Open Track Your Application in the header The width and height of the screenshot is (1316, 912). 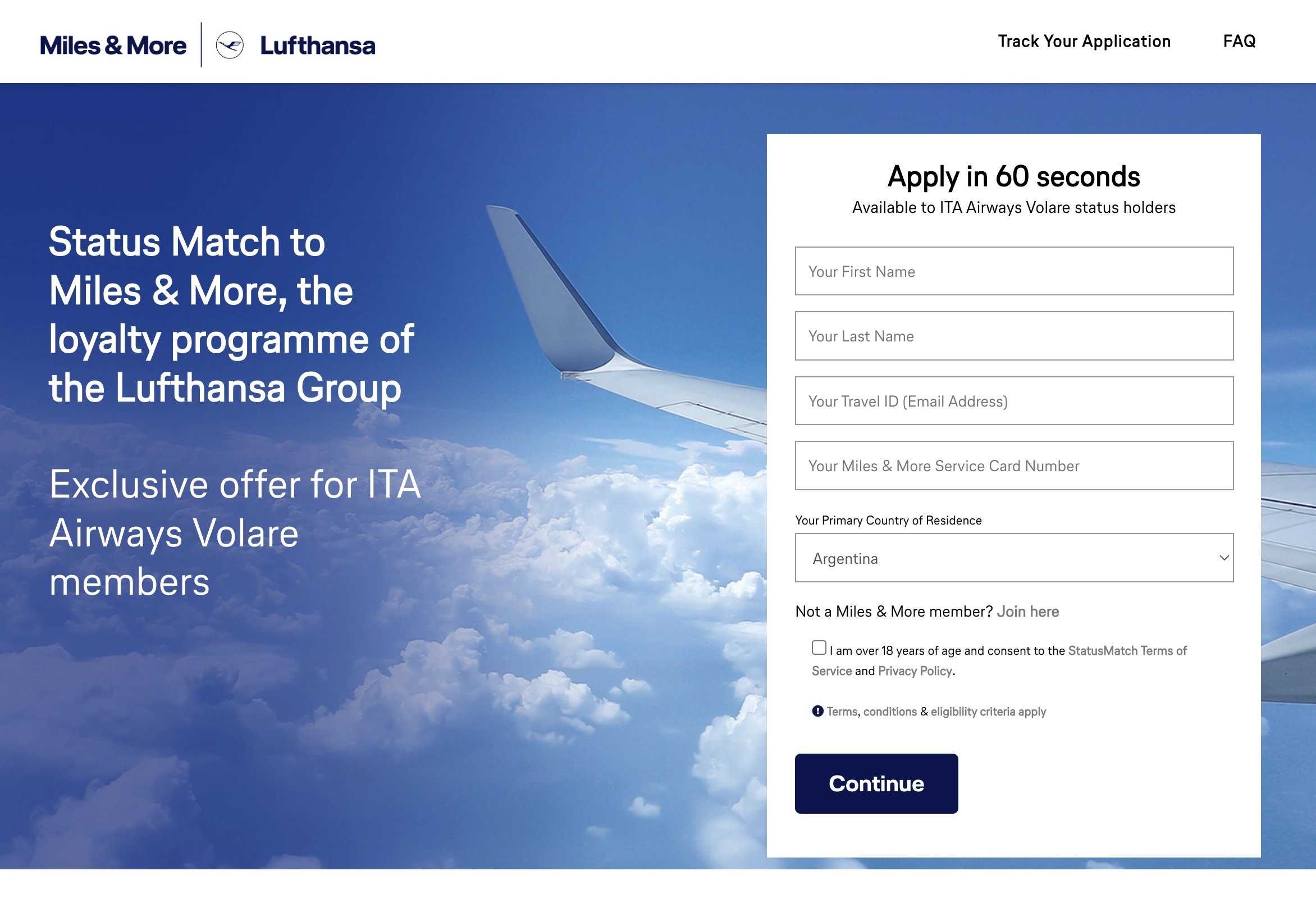pos(1084,41)
